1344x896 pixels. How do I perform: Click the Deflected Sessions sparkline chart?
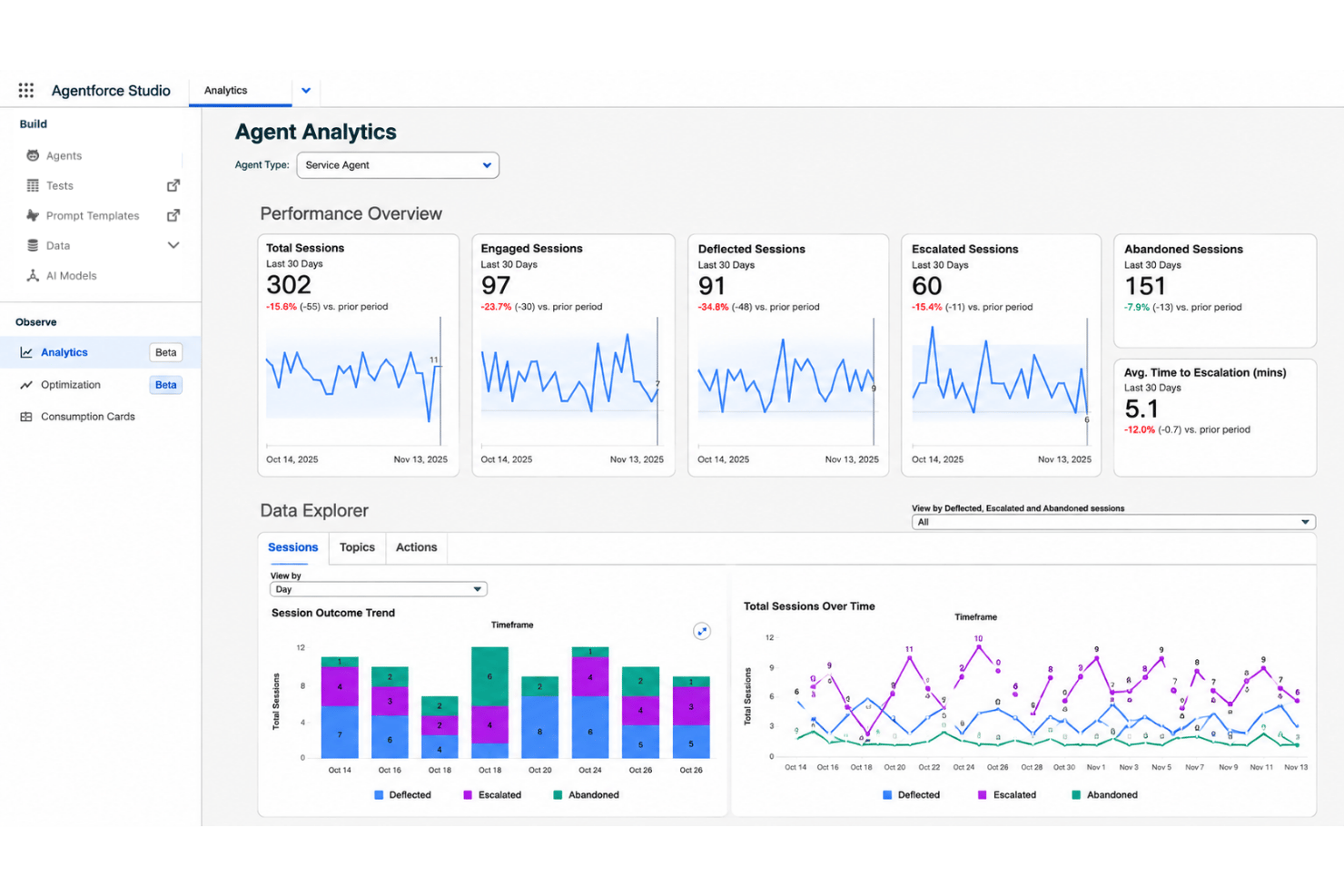pyautogui.click(x=787, y=381)
